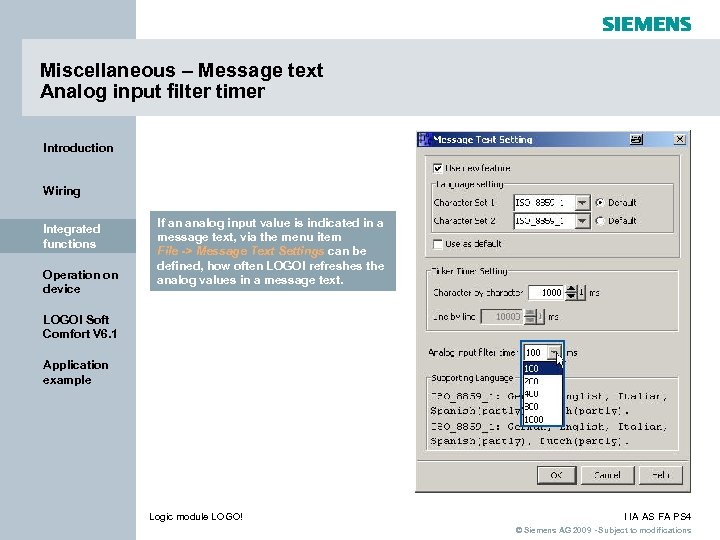The image size is (720, 540).
Task: Click the Siemens logo
Action: [647, 24]
